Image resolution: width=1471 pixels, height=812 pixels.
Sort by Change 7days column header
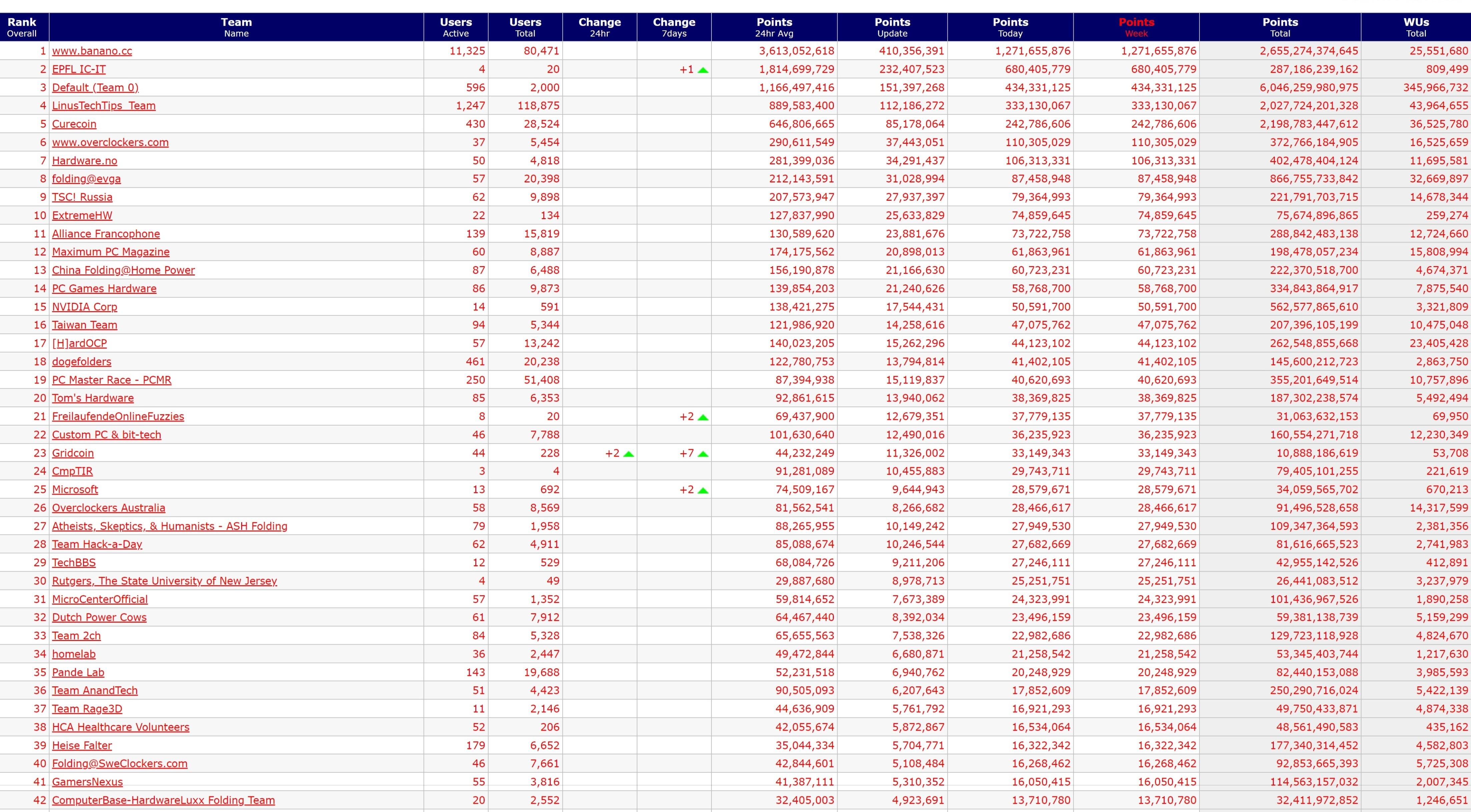(674, 27)
